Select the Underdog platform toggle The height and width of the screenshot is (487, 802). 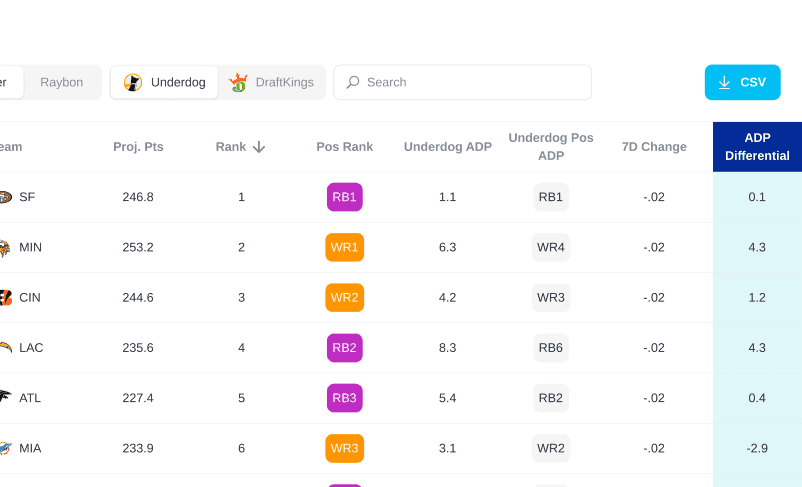[165, 82]
